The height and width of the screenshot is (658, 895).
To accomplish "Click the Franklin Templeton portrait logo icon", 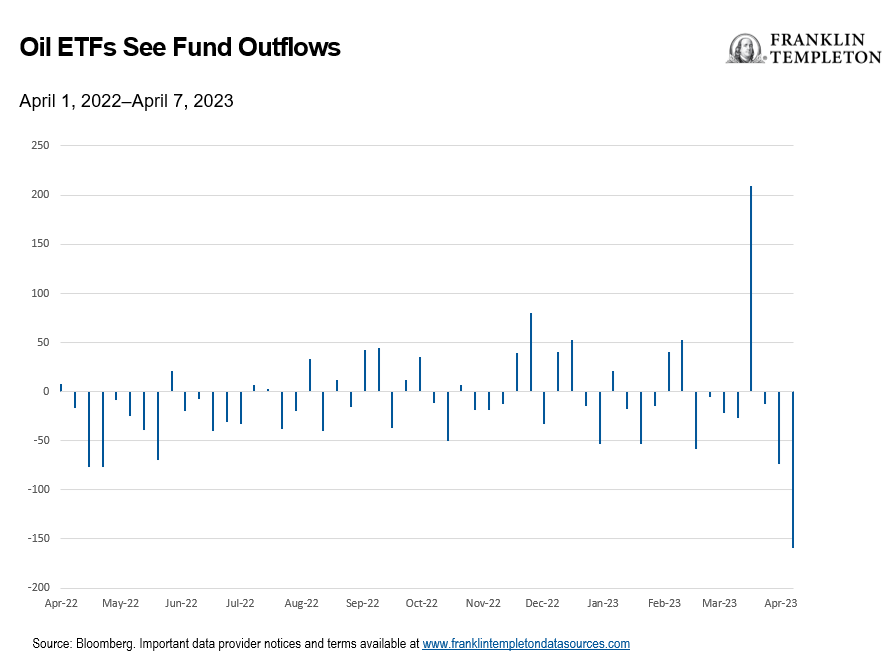I will 745,49.
